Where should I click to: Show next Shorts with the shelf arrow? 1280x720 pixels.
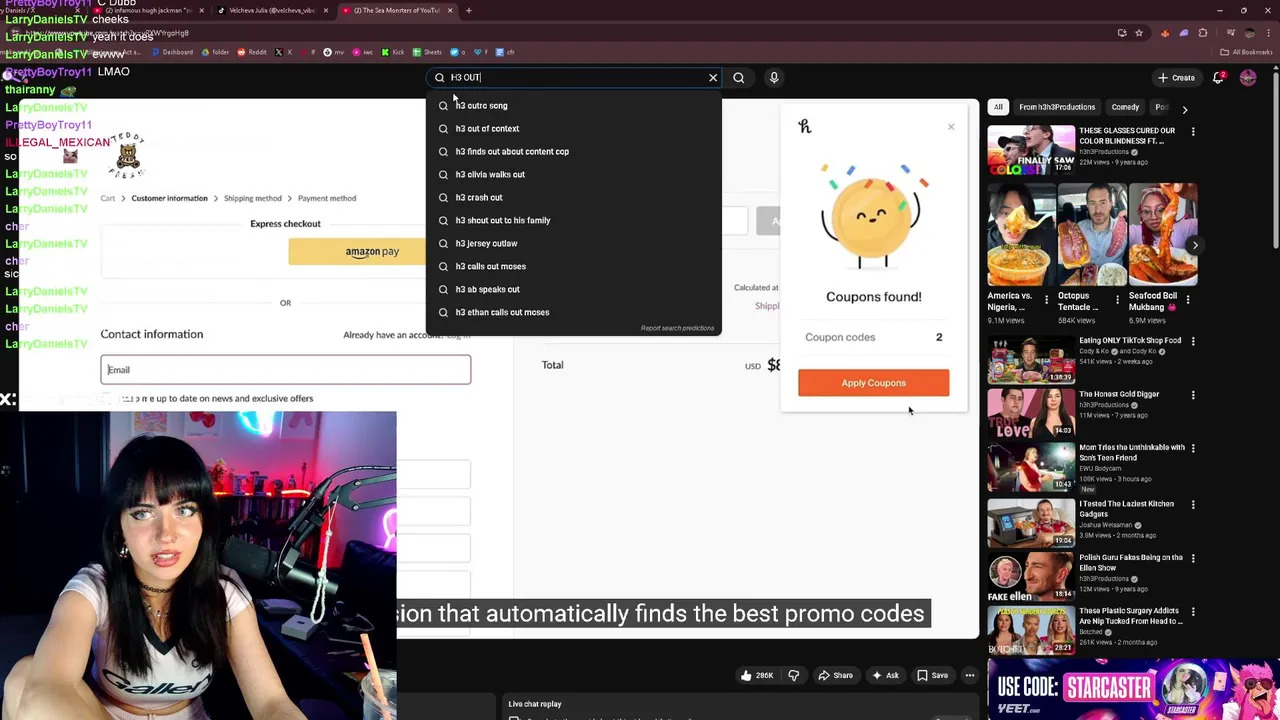point(1195,244)
